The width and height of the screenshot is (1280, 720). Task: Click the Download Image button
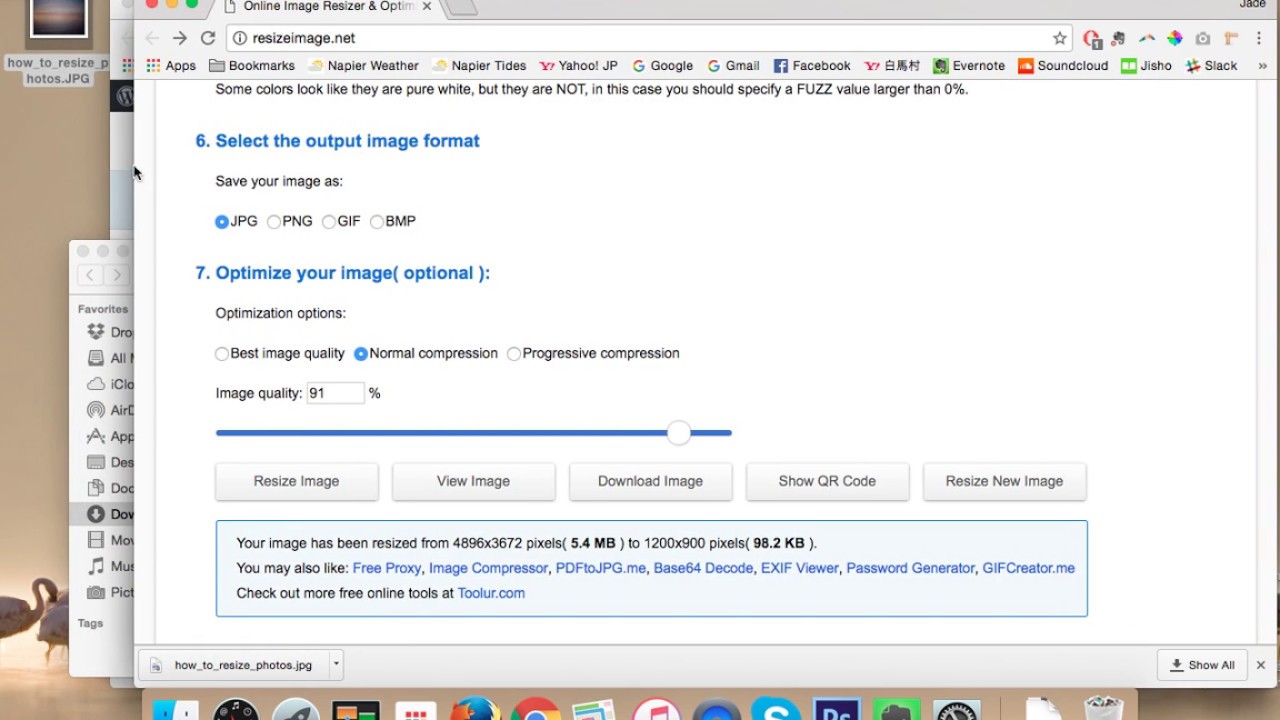651,481
